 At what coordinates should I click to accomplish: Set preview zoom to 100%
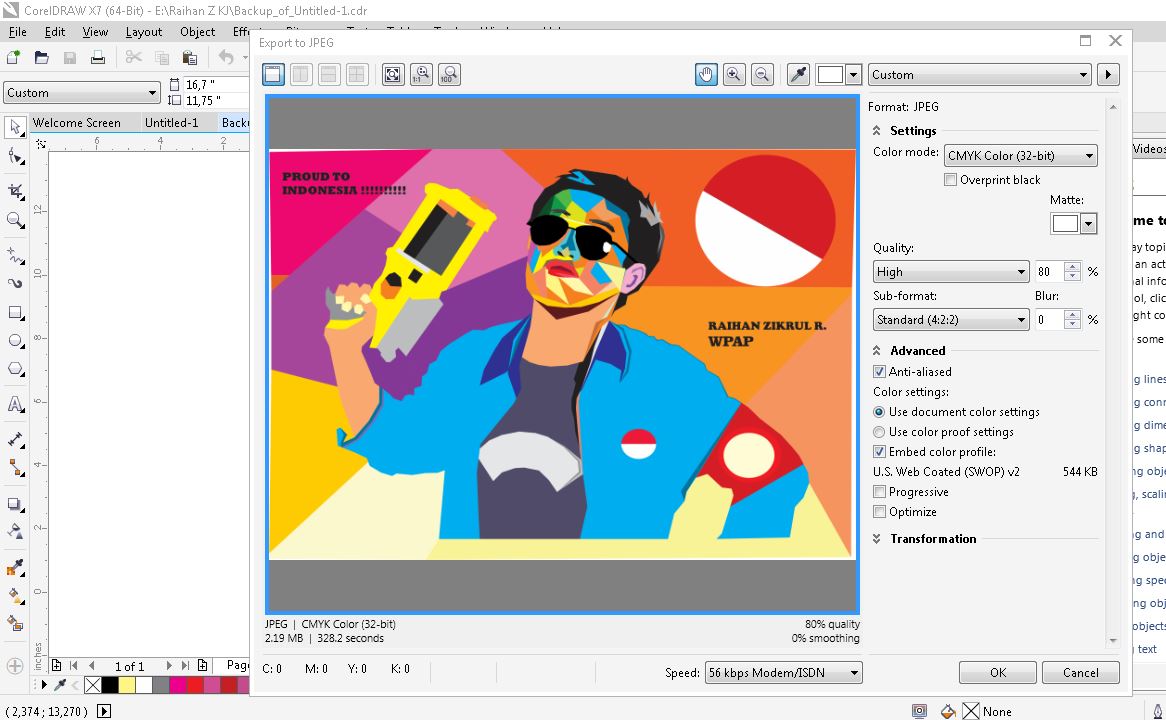[x=449, y=74]
